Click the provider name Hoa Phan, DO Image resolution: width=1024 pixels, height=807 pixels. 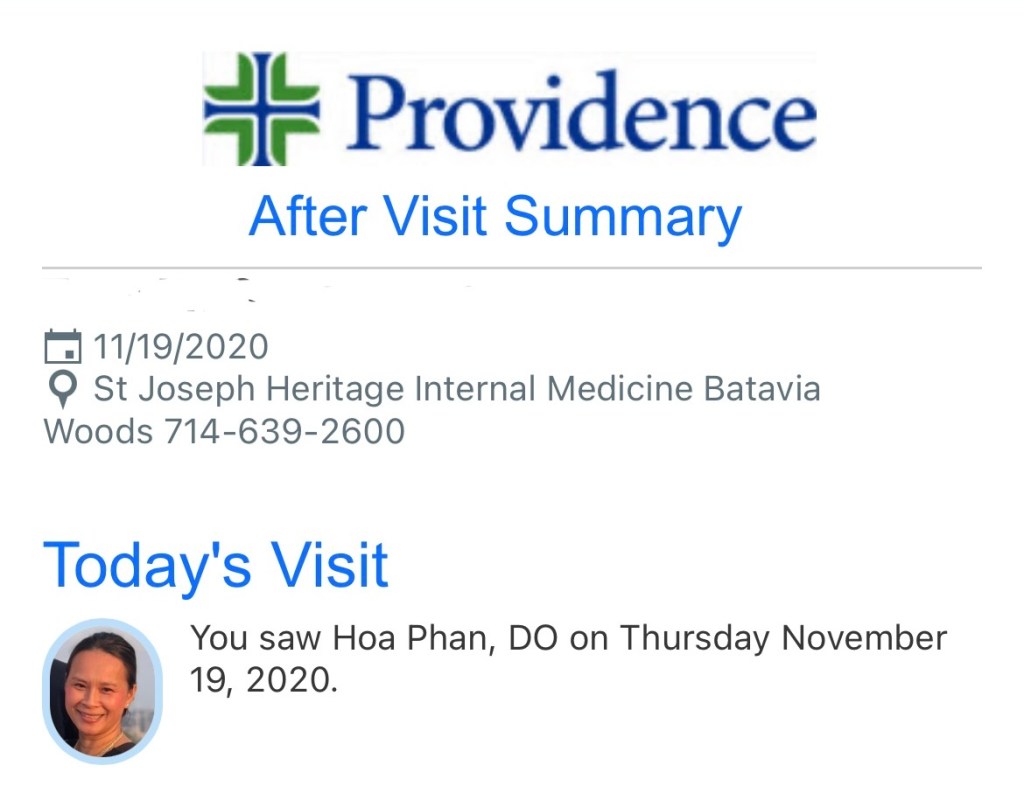point(427,638)
